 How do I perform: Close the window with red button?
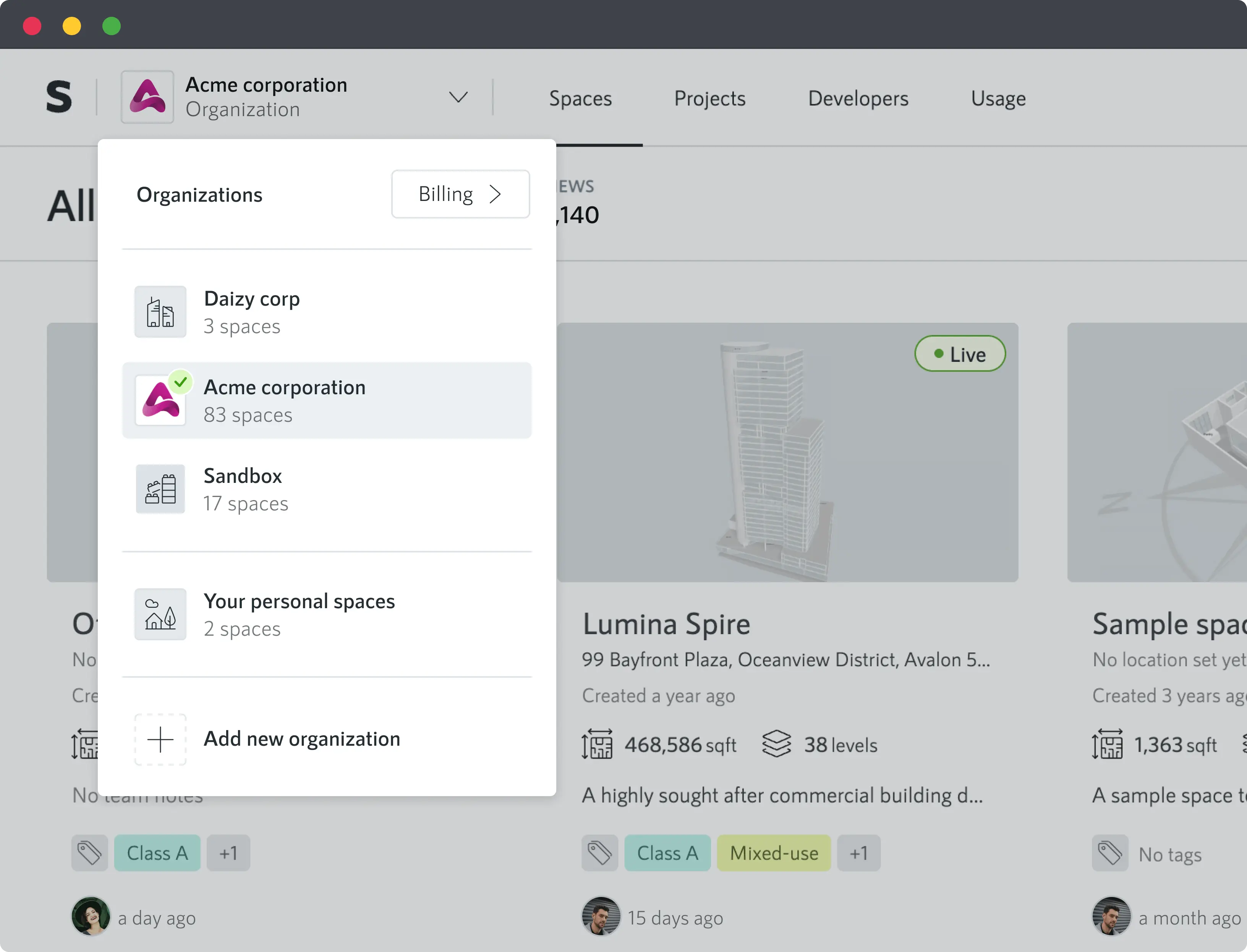[x=32, y=26]
